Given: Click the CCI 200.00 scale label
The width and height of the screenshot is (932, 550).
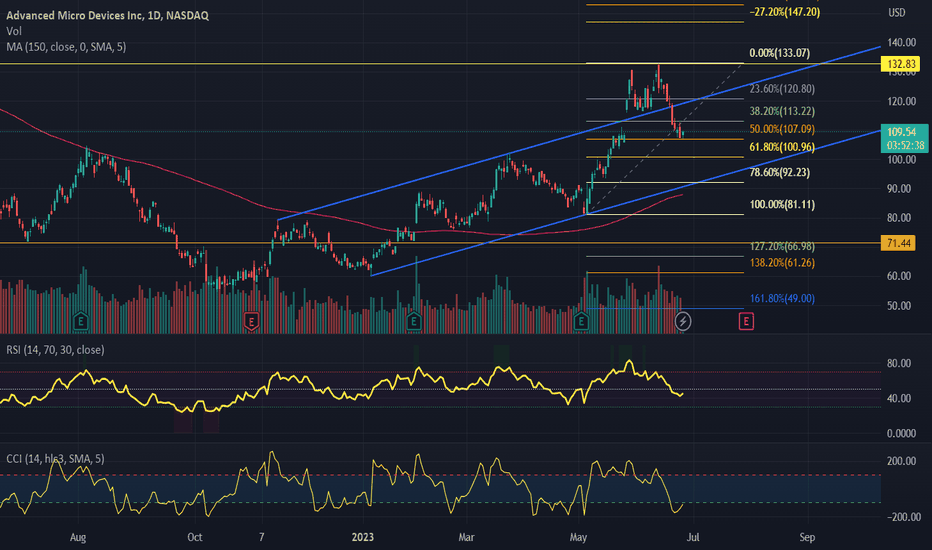Looking at the screenshot, I should click(x=902, y=461).
